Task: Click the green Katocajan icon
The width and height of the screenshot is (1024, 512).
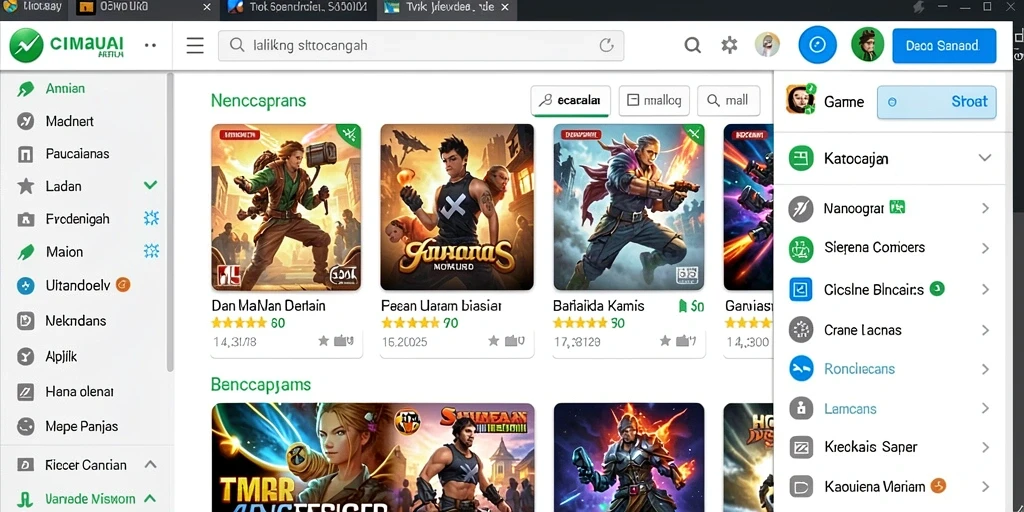Action: click(x=801, y=158)
